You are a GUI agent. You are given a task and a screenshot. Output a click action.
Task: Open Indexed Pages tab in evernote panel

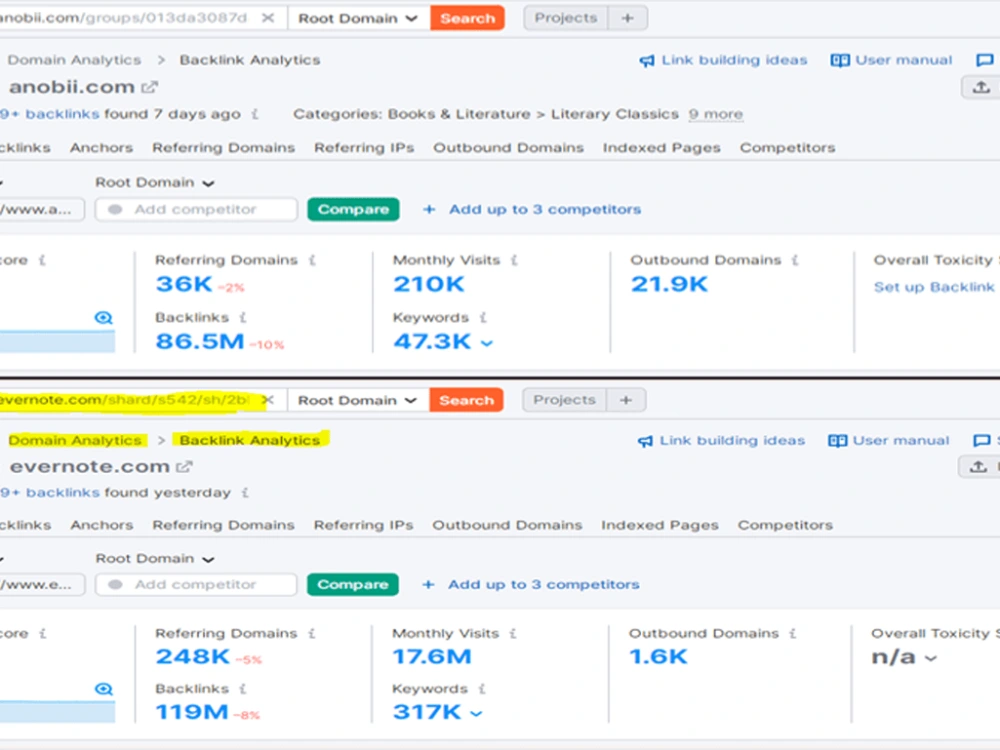coord(659,526)
